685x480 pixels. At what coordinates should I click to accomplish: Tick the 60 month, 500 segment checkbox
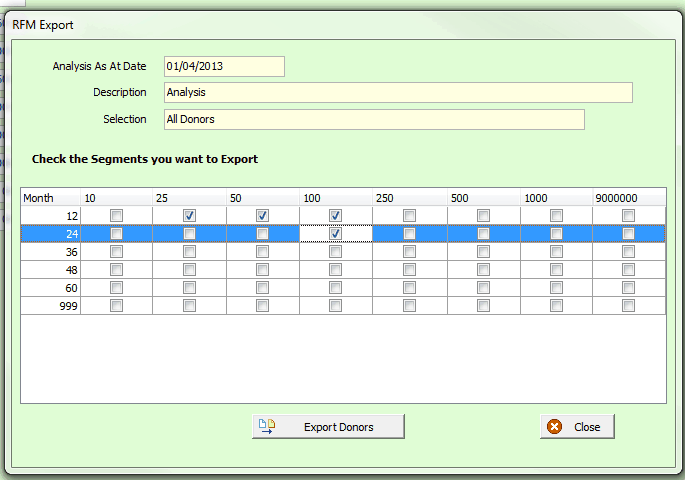483,288
